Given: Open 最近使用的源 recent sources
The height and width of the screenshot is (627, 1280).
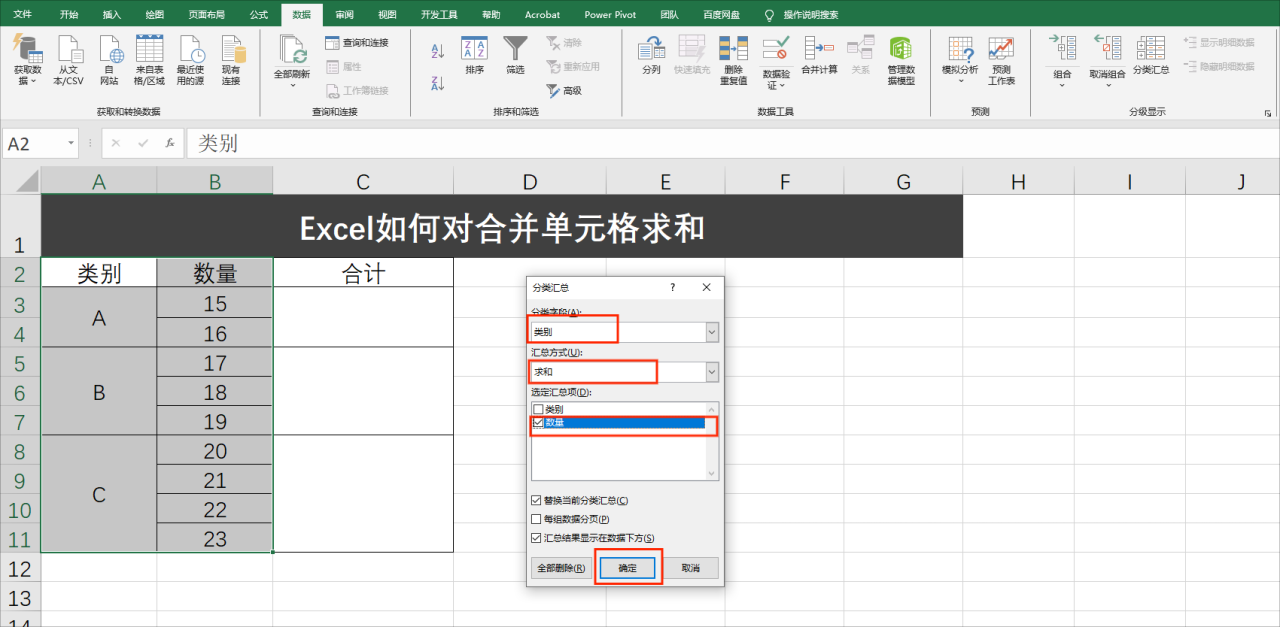Looking at the screenshot, I should tap(191, 60).
